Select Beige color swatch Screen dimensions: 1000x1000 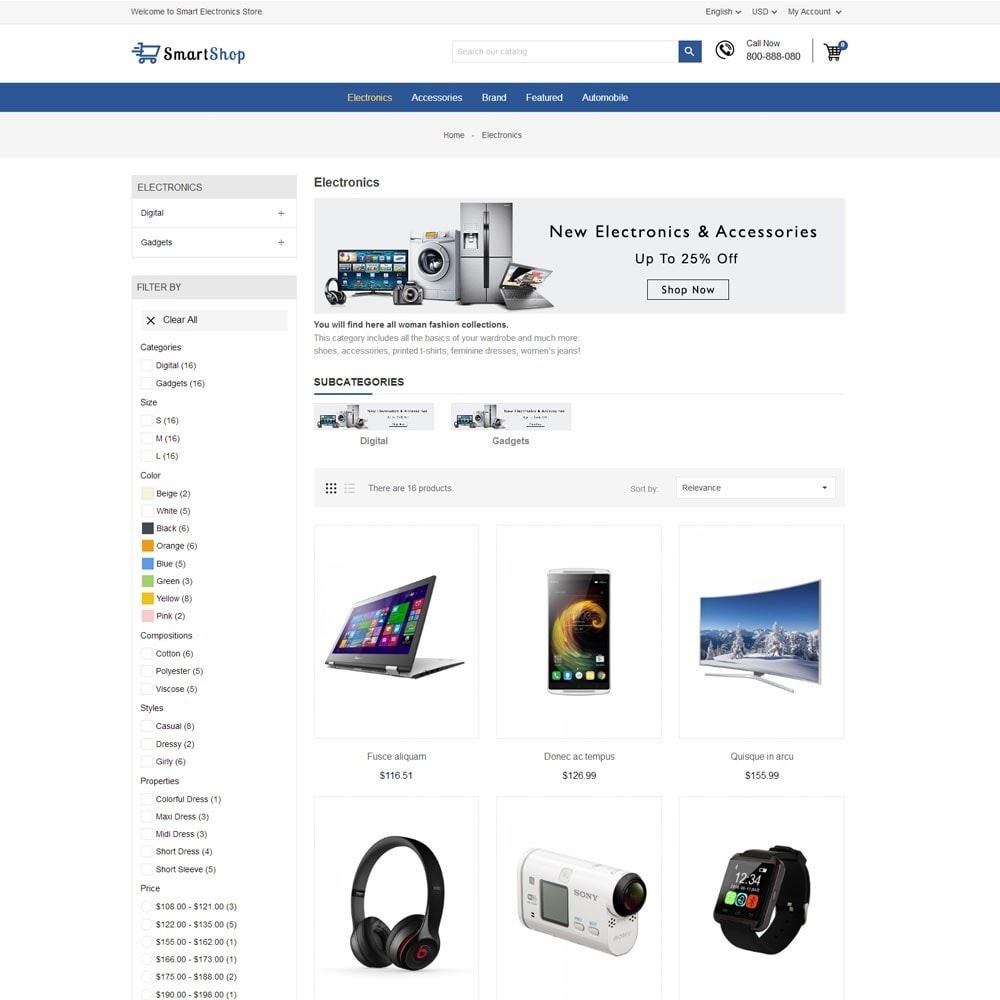tap(147, 494)
